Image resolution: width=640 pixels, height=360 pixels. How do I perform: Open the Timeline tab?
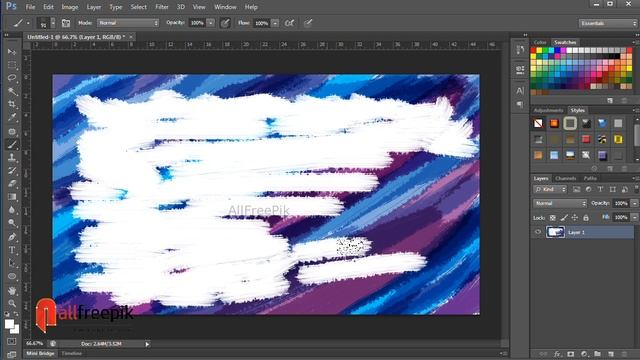click(x=71, y=353)
